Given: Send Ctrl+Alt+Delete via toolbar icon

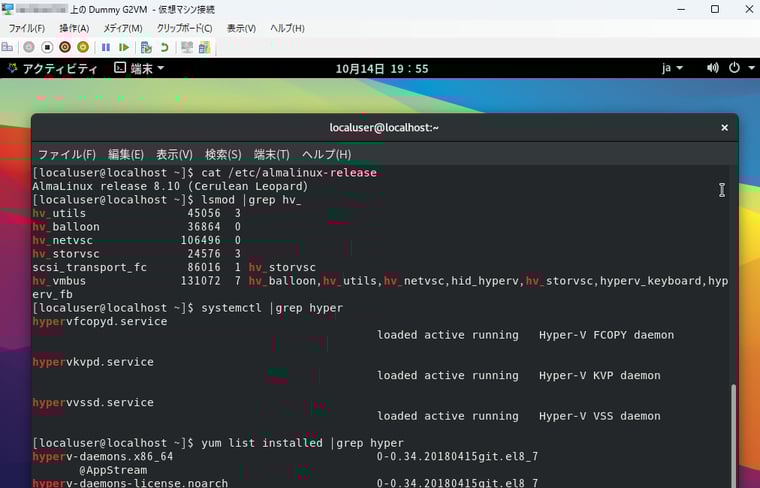Looking at the screenshot, I should 7,47.
